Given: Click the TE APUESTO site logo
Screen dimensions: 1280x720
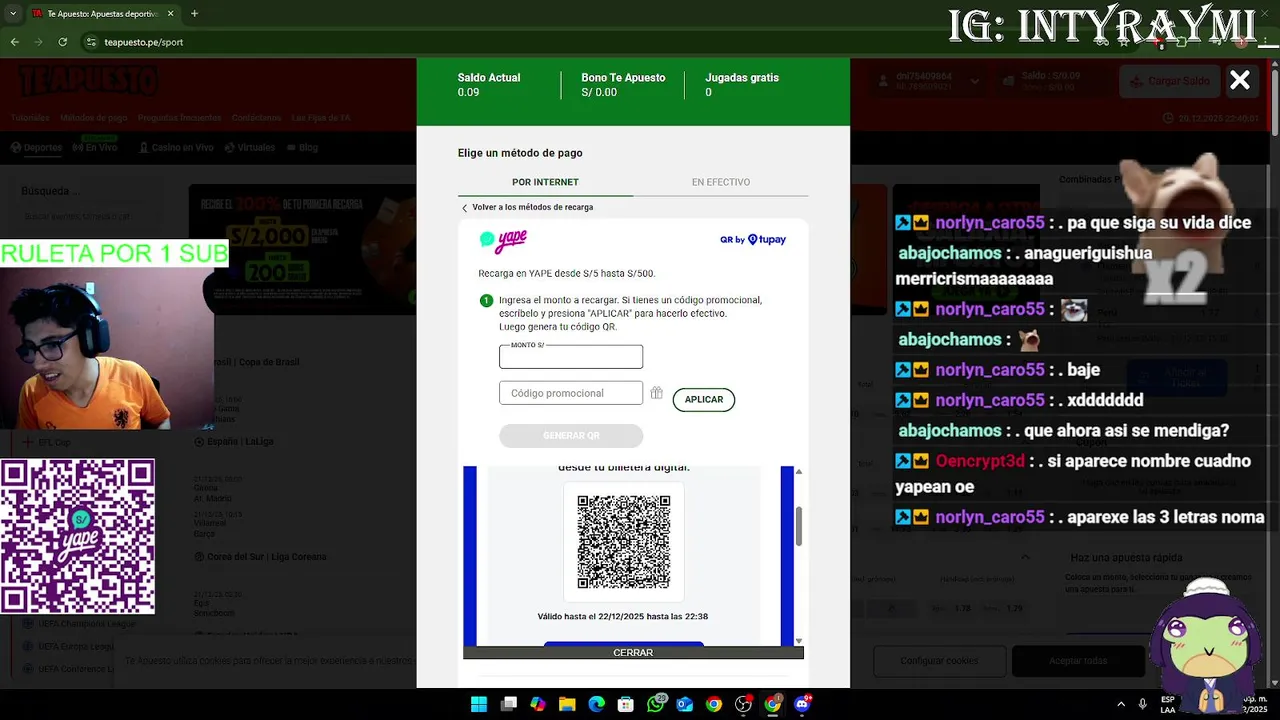Looking at the screenshot, I should [x=88, y=81].
